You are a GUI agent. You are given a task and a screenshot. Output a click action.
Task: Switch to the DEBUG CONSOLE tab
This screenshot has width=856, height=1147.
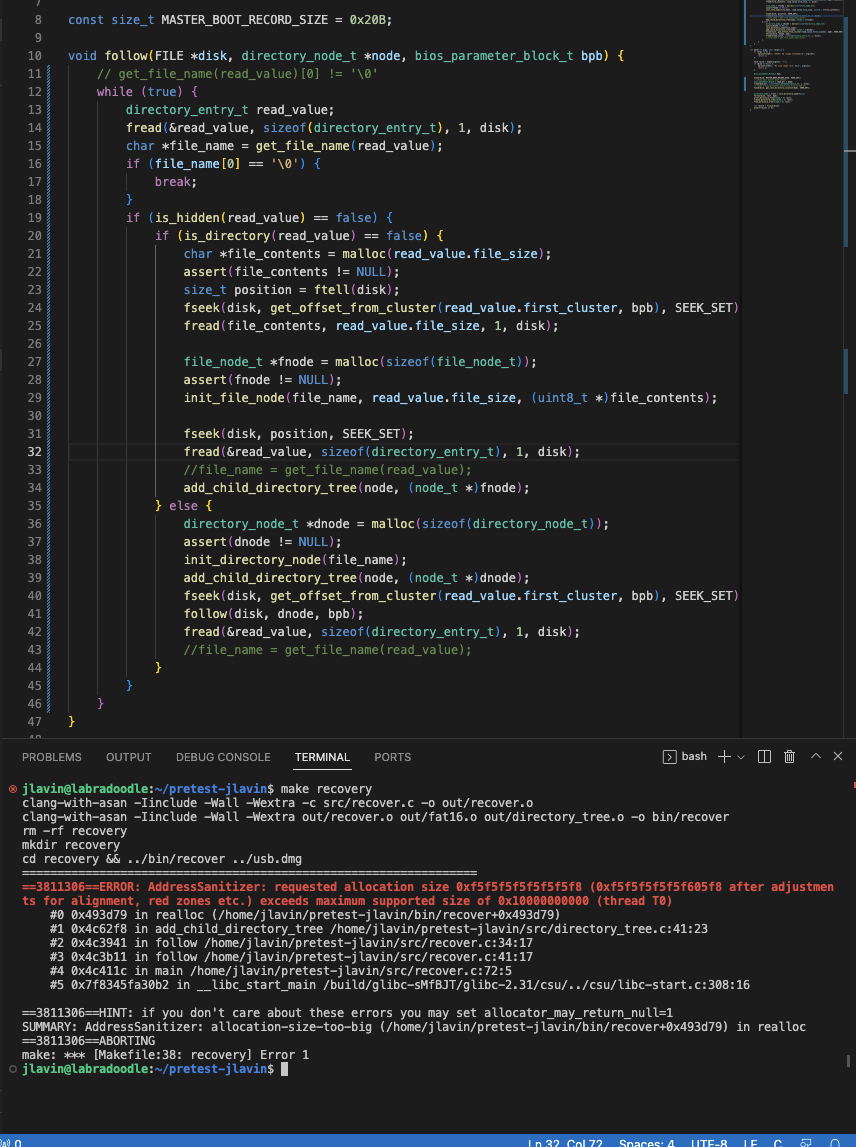coord(223,757)
